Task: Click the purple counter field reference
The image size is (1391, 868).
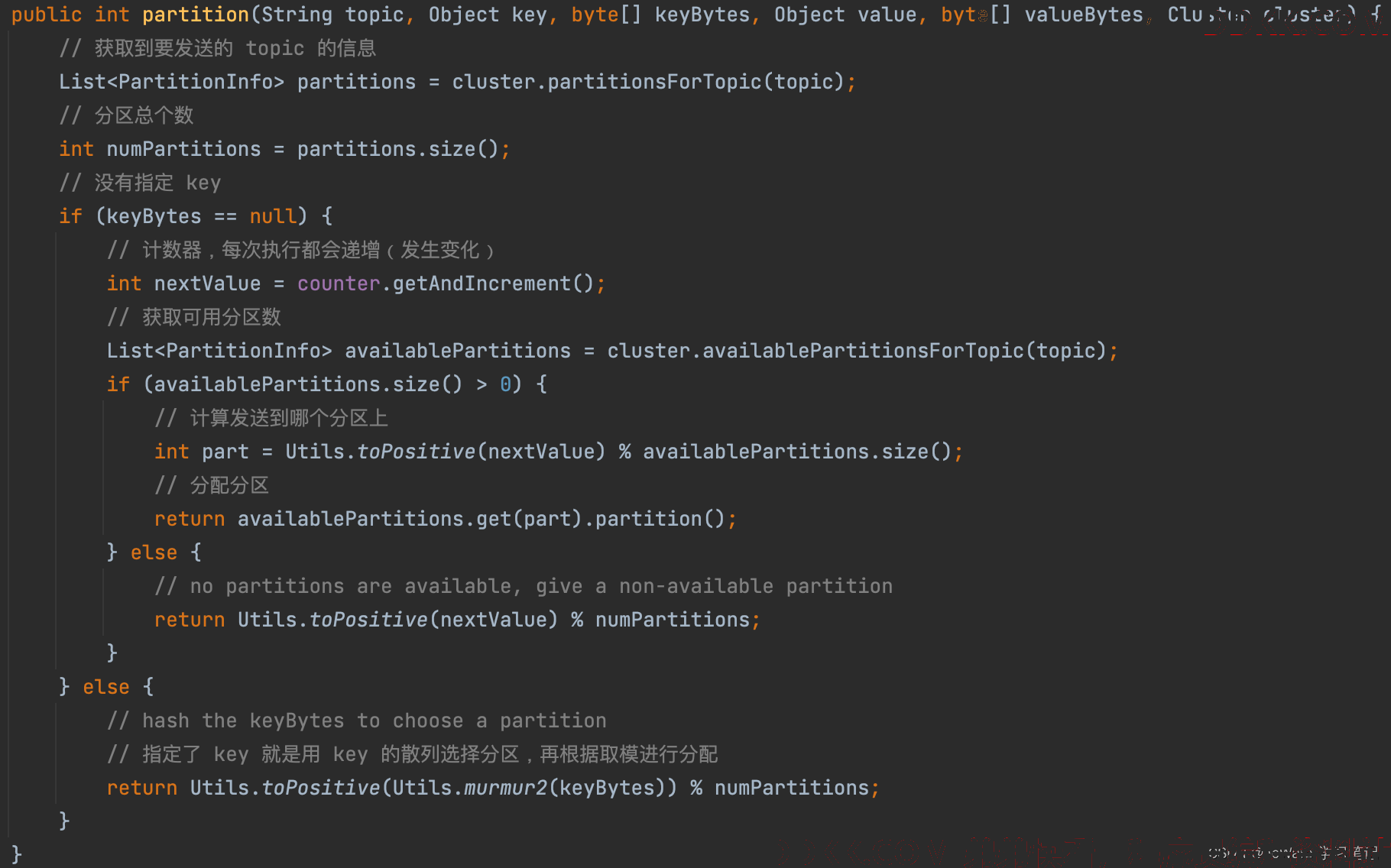Action: point(339,283)
